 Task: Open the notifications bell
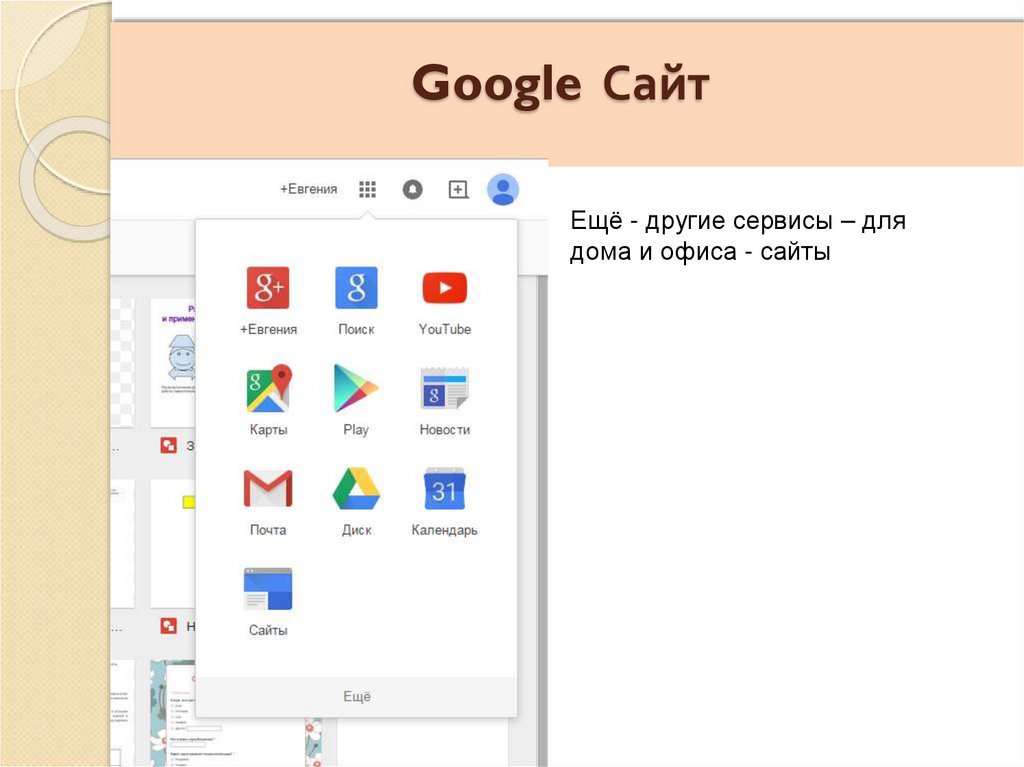coord(412,189)
